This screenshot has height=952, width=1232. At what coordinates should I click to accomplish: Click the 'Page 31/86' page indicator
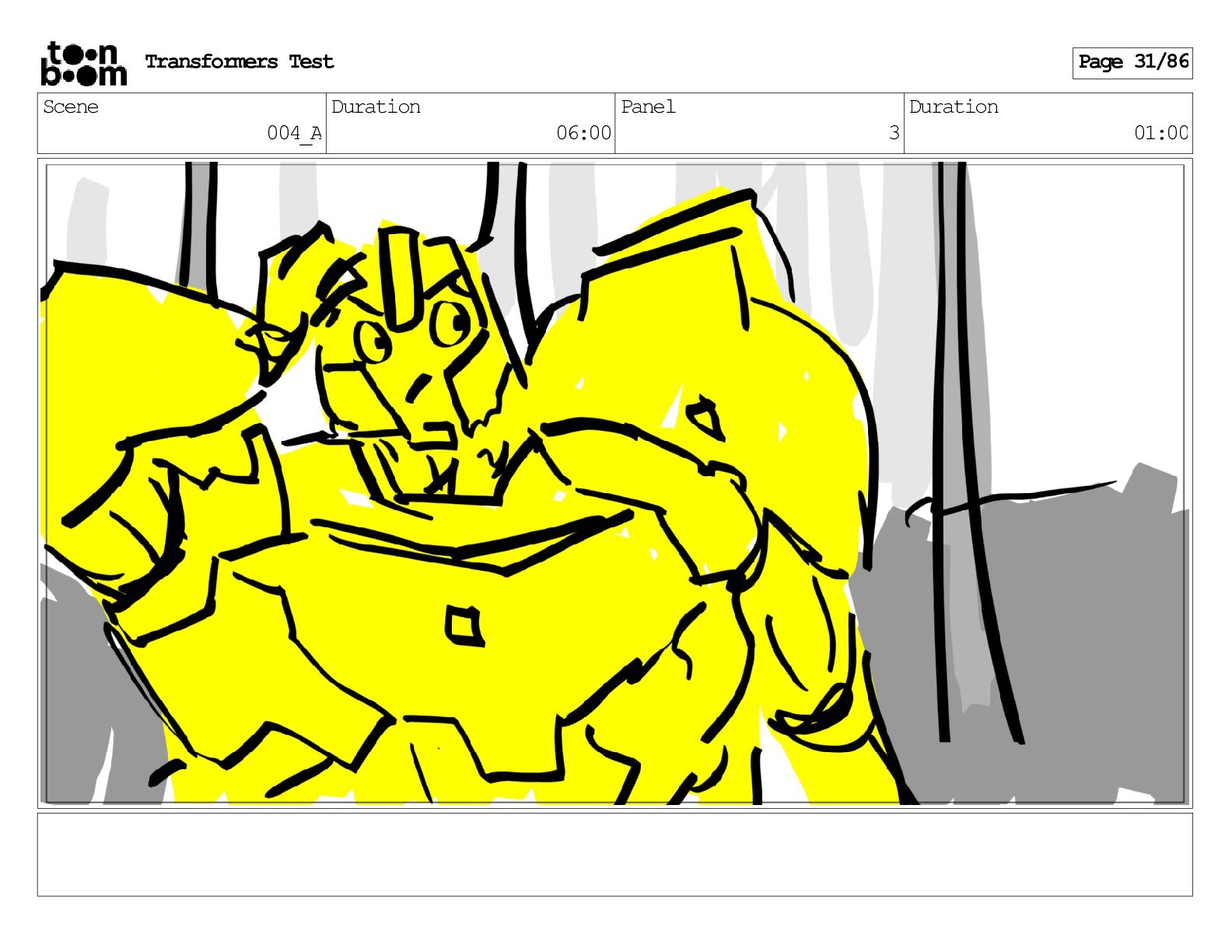pos(1132,62)
